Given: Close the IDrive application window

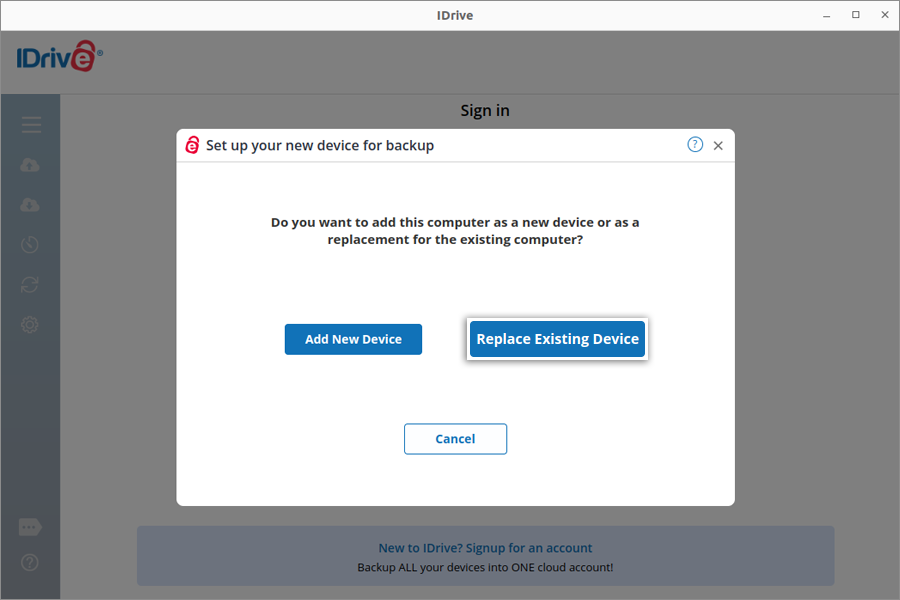Looking at the screenshot, I should point(883,15).
